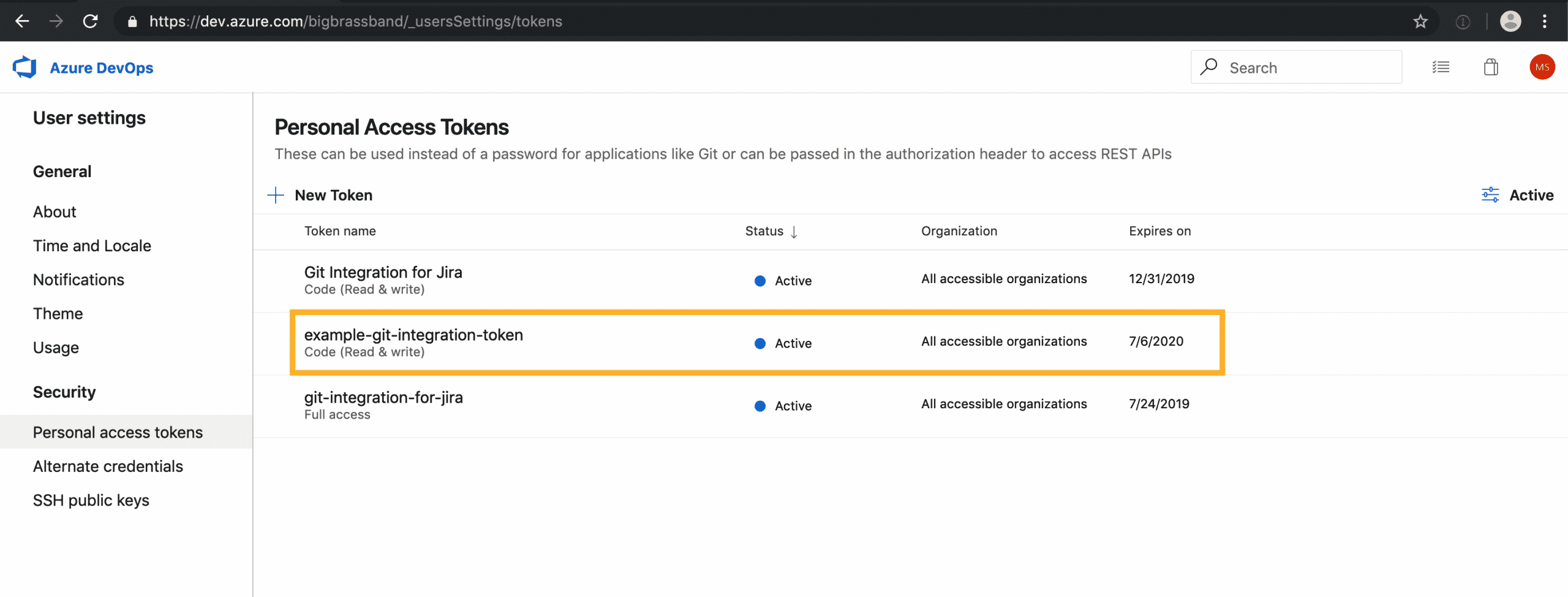Click Active status of example-git-integration-token

pyautogui.click(x=783, y=343)
